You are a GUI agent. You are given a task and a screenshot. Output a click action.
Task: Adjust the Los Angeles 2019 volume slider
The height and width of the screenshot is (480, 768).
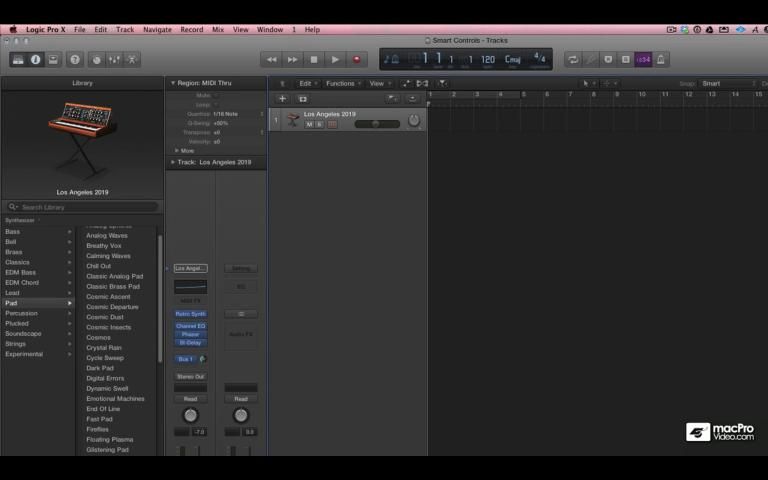(x=375, y=124)
